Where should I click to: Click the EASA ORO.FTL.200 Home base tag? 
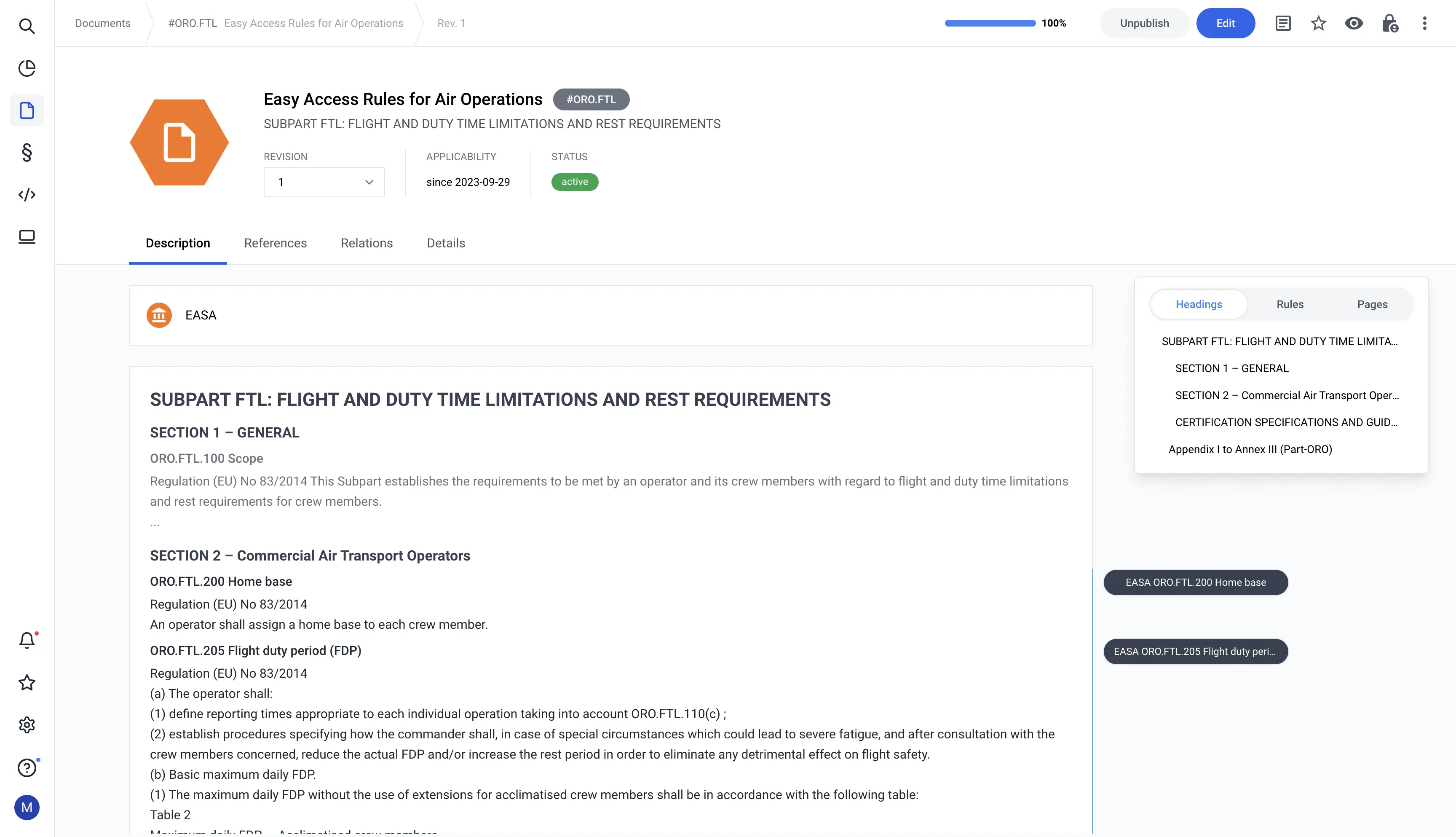click(x=1195, y=582)
